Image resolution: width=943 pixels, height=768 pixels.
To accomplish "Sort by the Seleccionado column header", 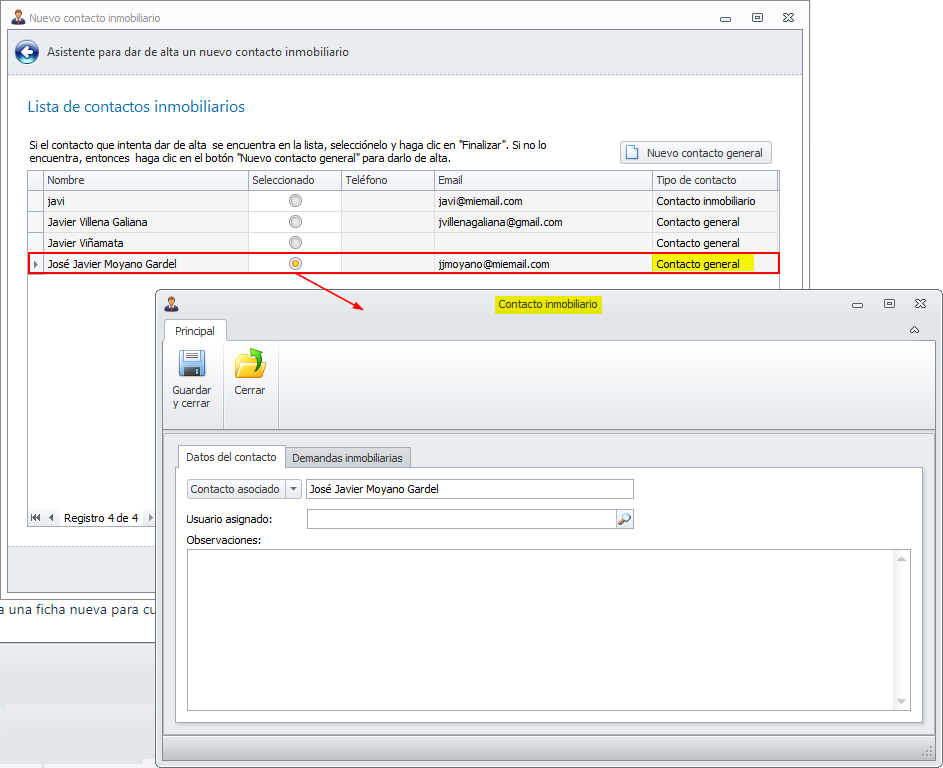I will click(x=295, y=180).
